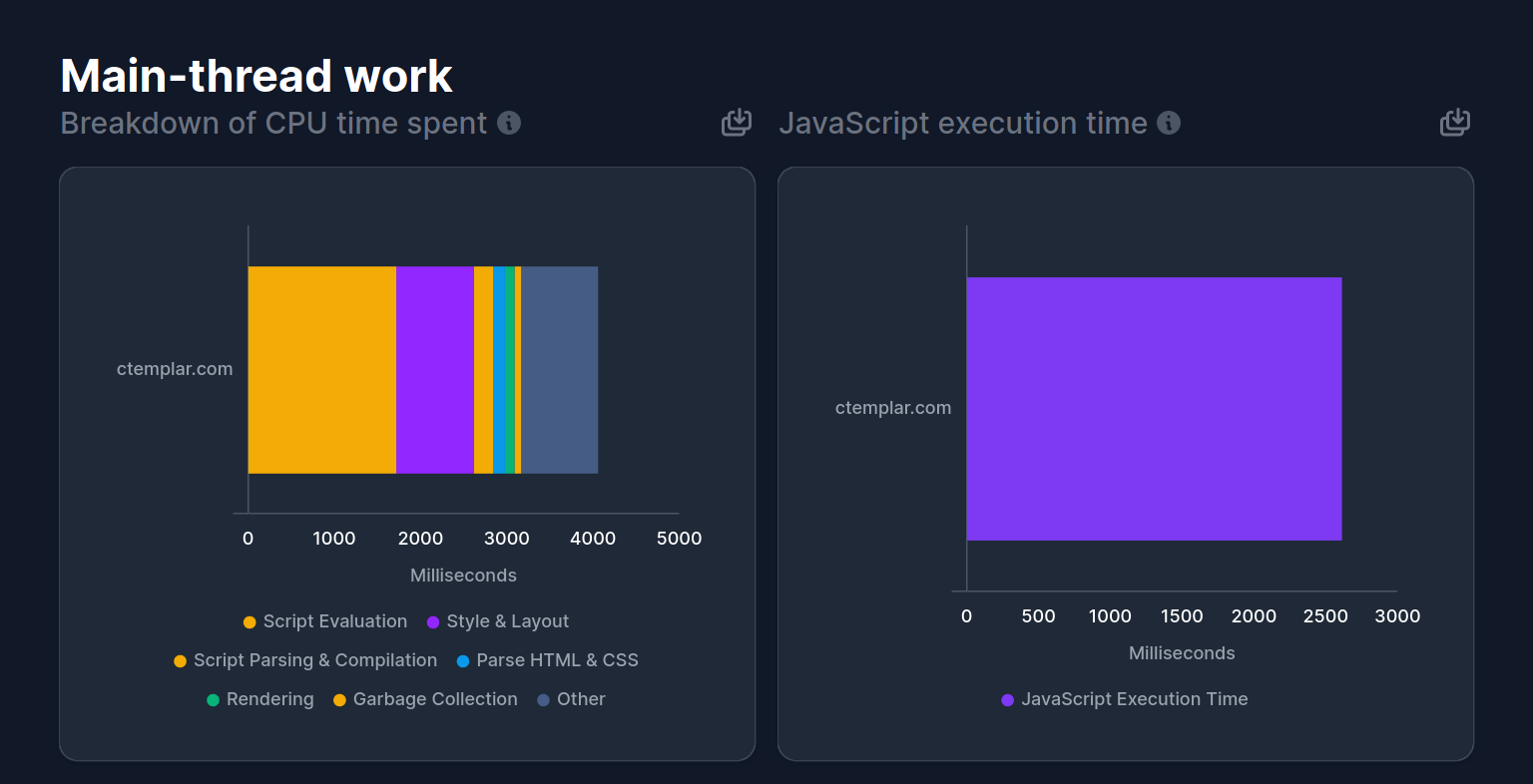Click the purple JavaScript execution bar
The height and width of the screenshot is (784, 1533).
[x=1153, y=407]
